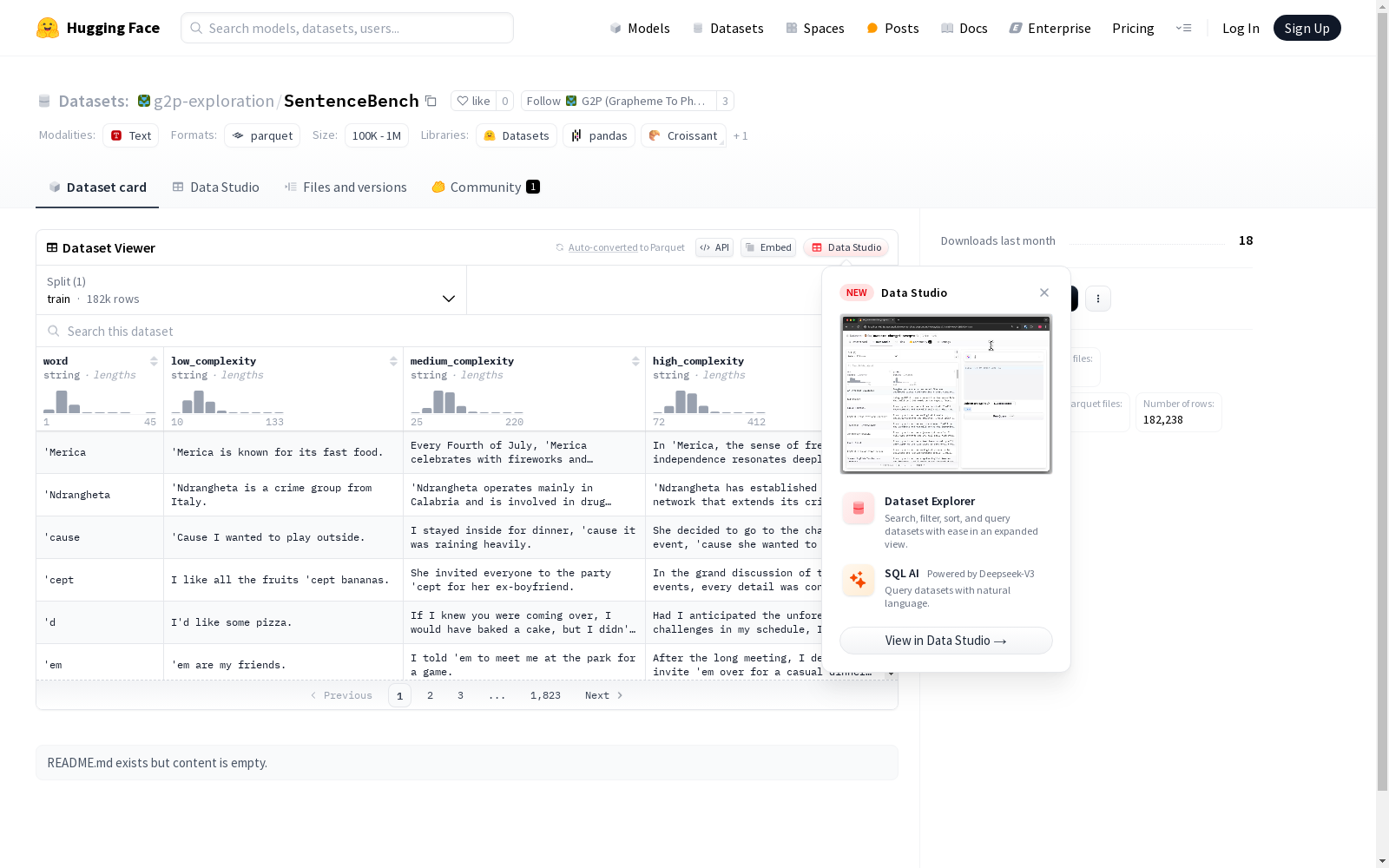This screenshot has height=868, width=1389.
Task: Open the three-dot options menu
Action: (x=1098, y=299)
